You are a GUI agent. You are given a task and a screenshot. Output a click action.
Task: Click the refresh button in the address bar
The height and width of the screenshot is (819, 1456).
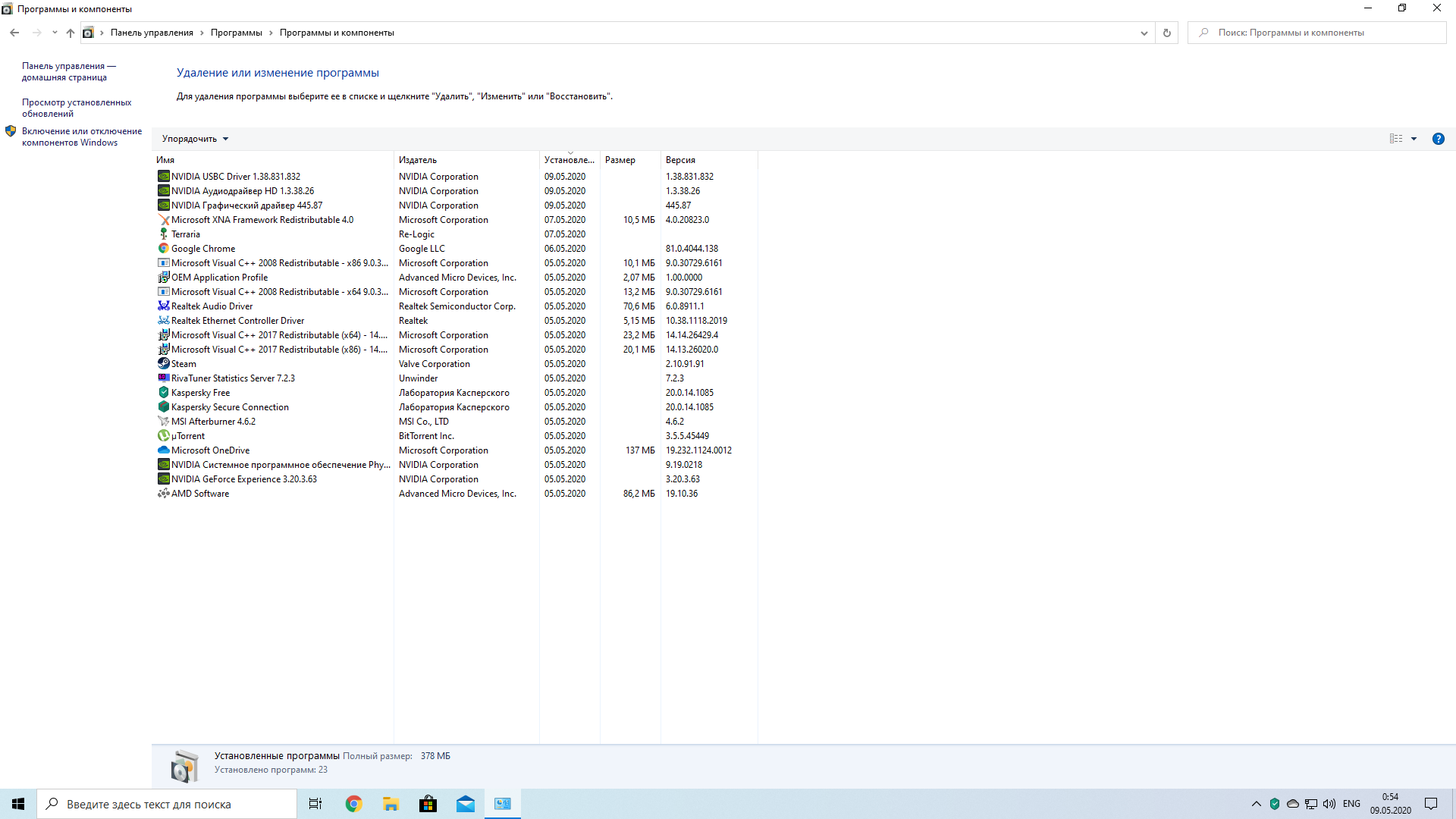tap(1167, 33)
